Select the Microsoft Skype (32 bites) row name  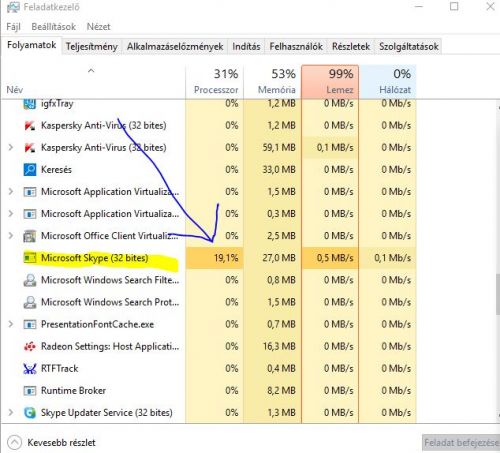(94, 258)
